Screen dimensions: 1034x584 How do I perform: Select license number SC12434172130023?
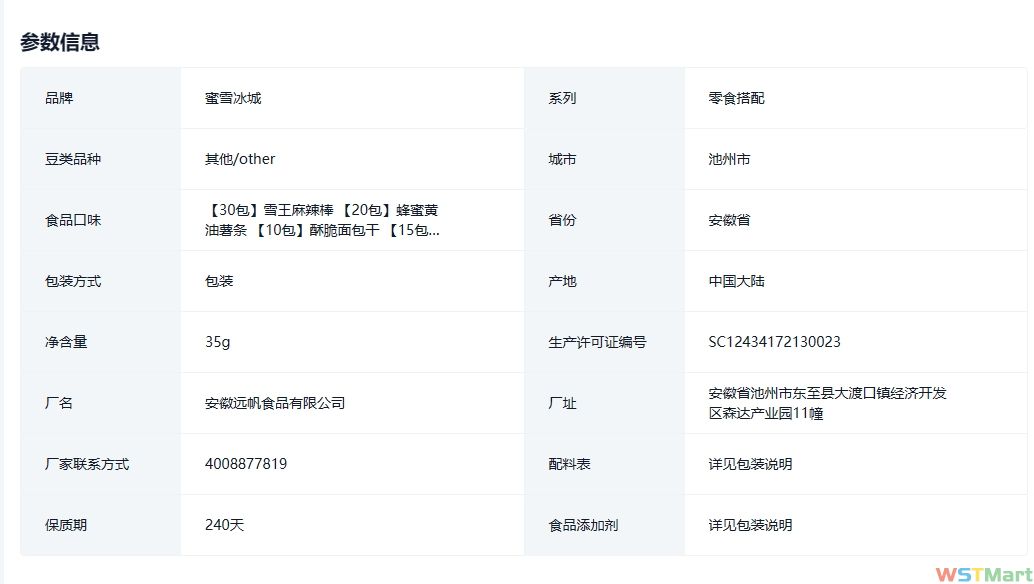[x=774, y=342]
